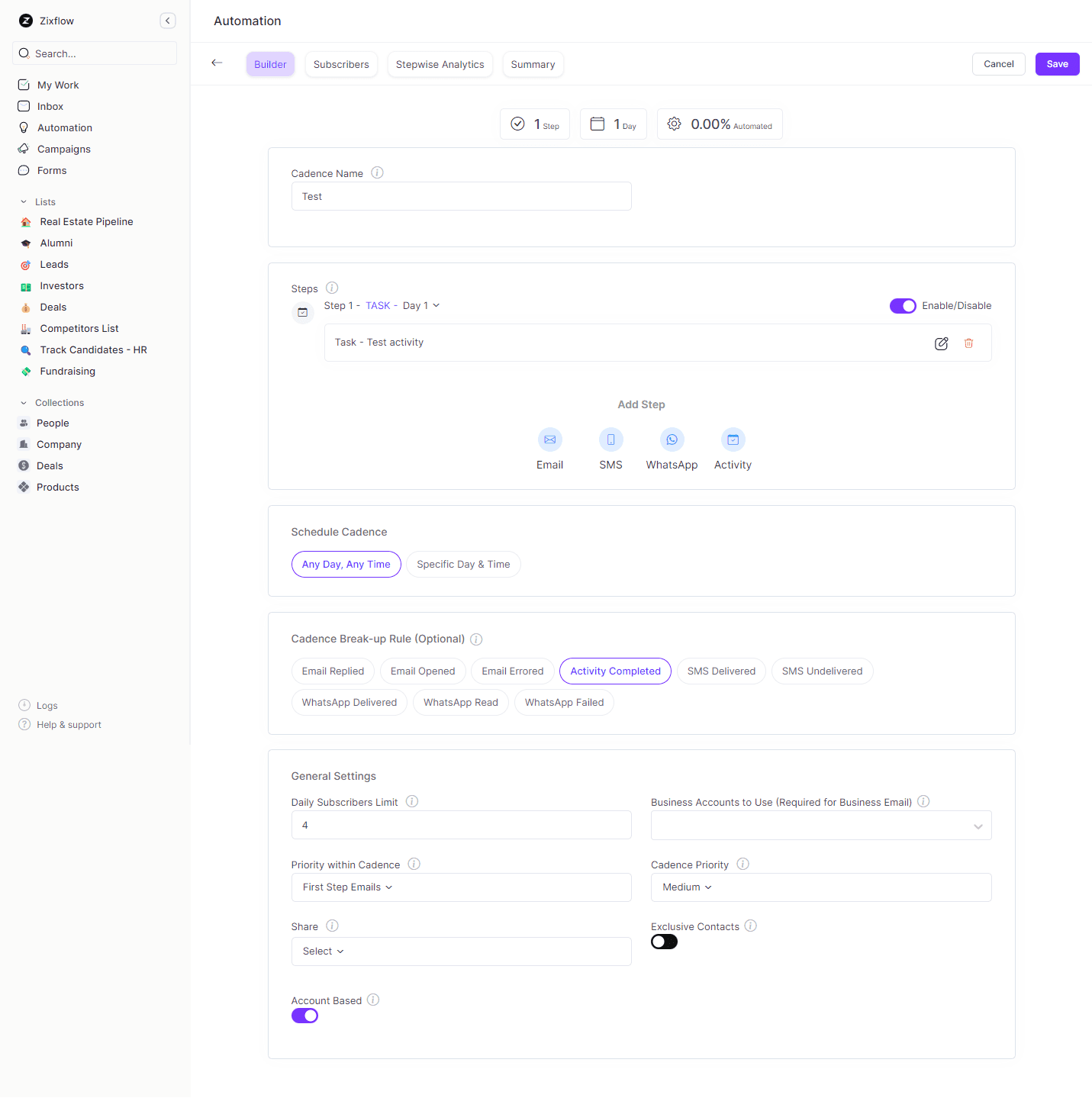This screenshot has width=1092, height=1098.
Task: Click the Daily Subscribers Limit input field
Action: click(461, 825)
